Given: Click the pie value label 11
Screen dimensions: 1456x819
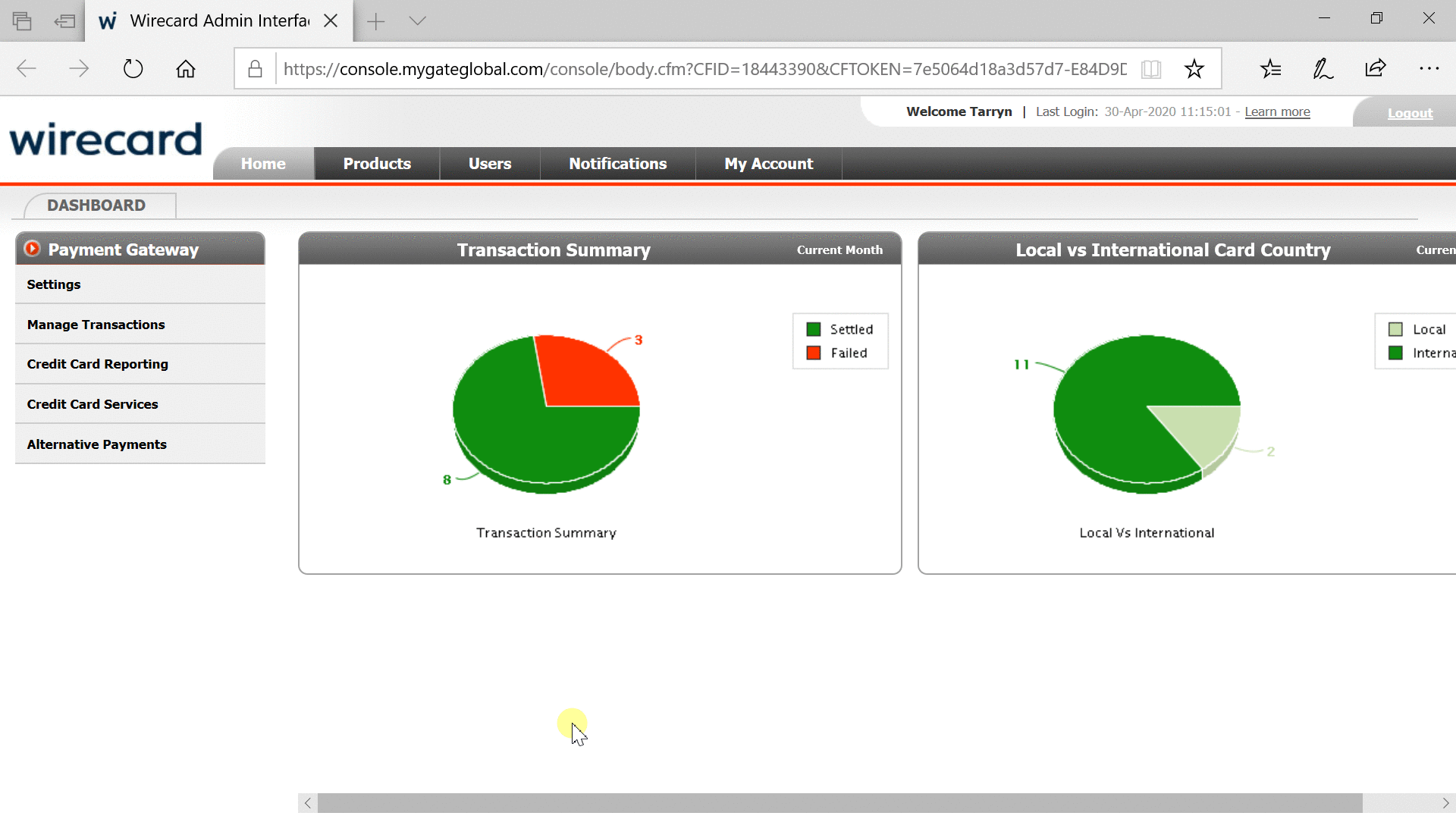Looking at the screenshot, I should point(1021,364).
